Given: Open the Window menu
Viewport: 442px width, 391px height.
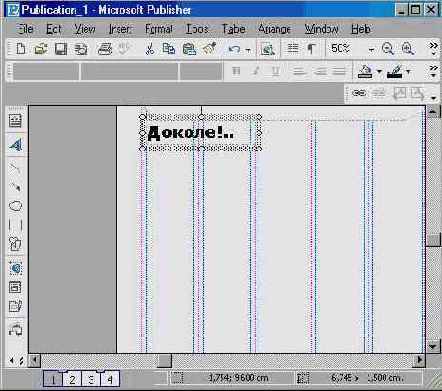Looking at the screenshot, I should 322,29.
